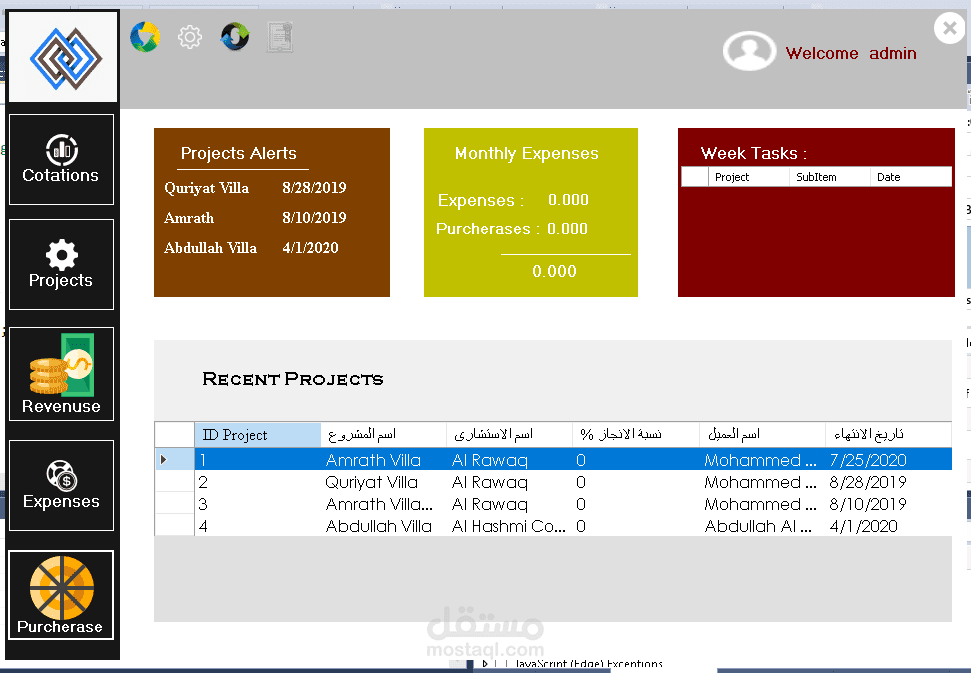Click the اسم الاستشارى column header

click(x=509, y=435)
